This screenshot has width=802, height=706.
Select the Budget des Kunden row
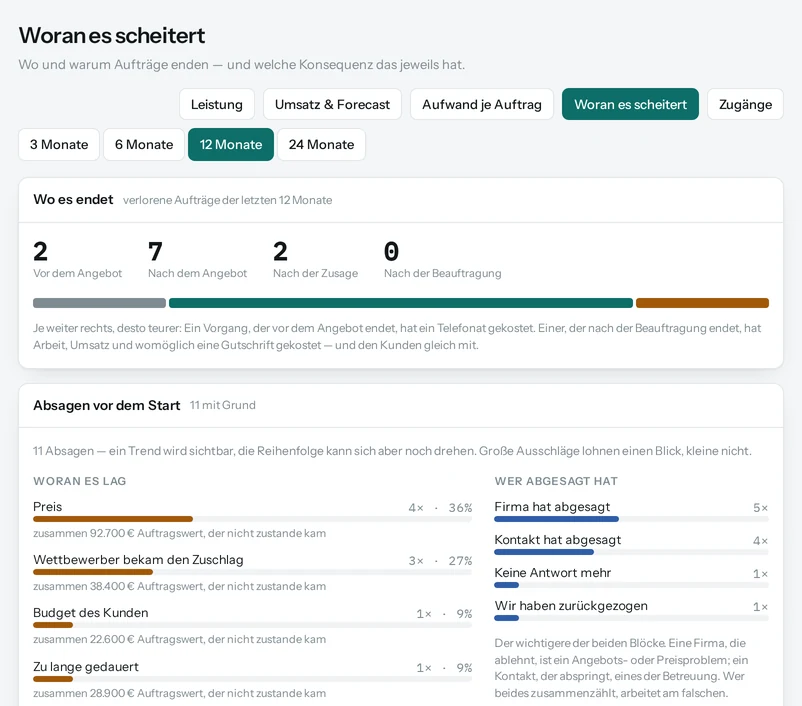[253, 626]
